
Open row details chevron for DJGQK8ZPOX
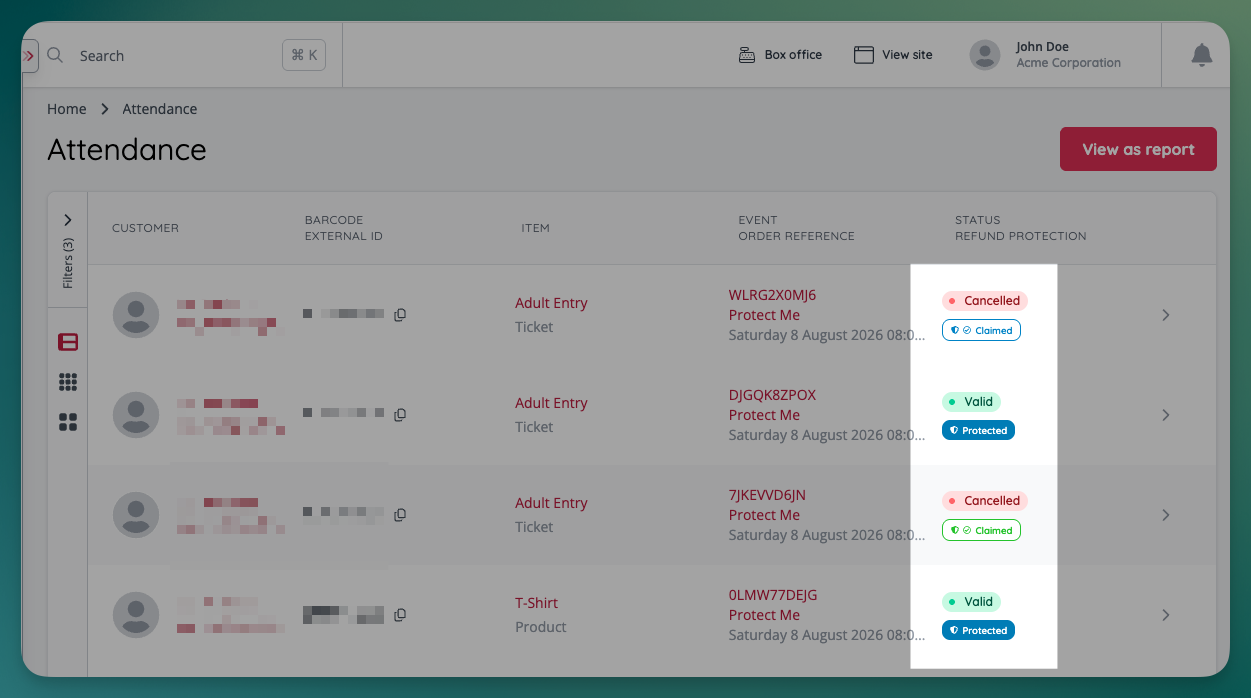coord(1165,415)
